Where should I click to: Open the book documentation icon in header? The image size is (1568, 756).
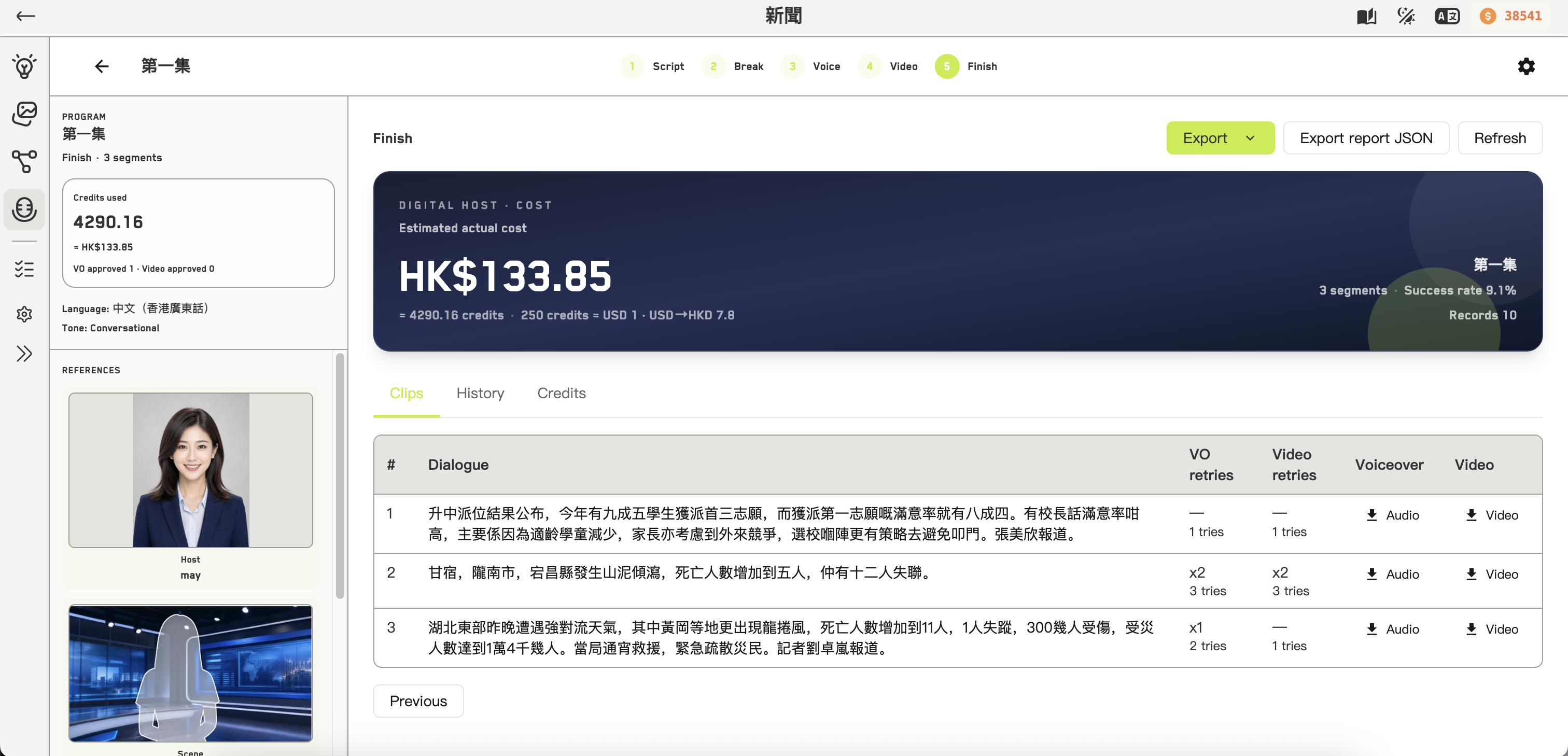click(x=1366, y=17)
